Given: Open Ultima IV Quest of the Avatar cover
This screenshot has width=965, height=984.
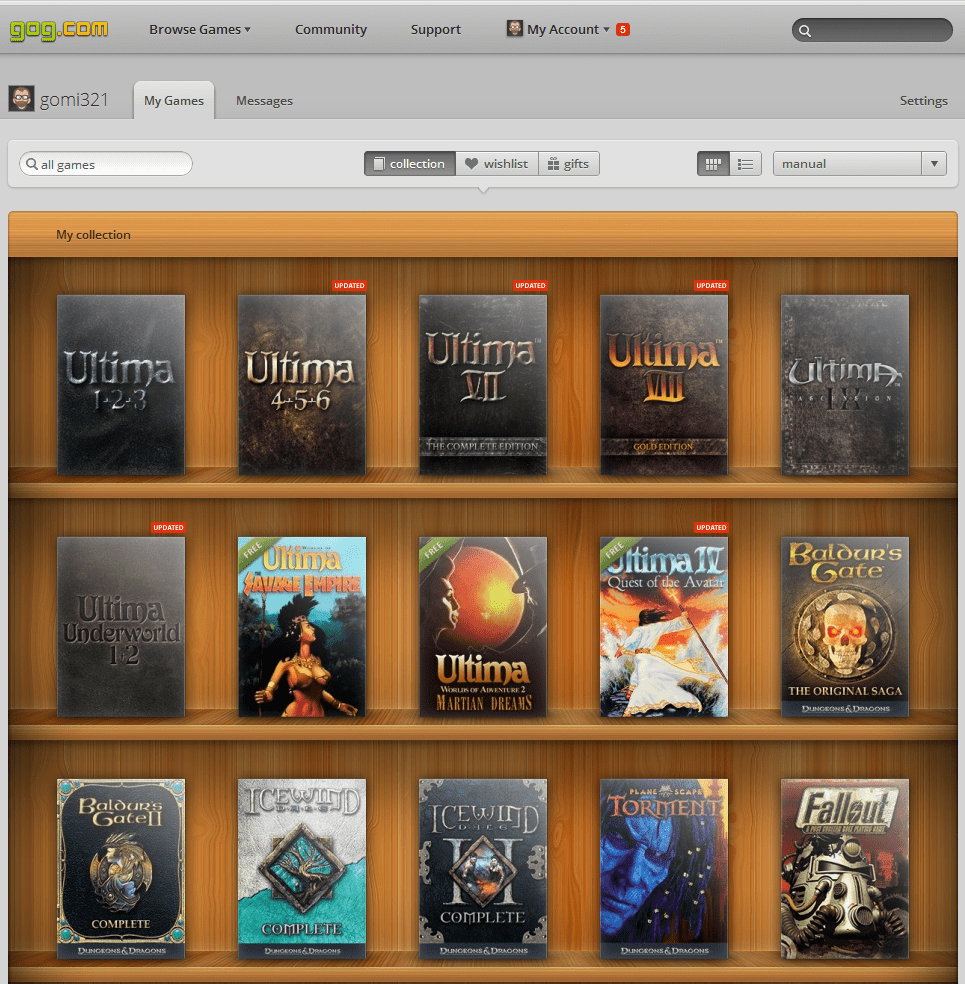Looking at the screenshot, I should click(x=664, y=627).
